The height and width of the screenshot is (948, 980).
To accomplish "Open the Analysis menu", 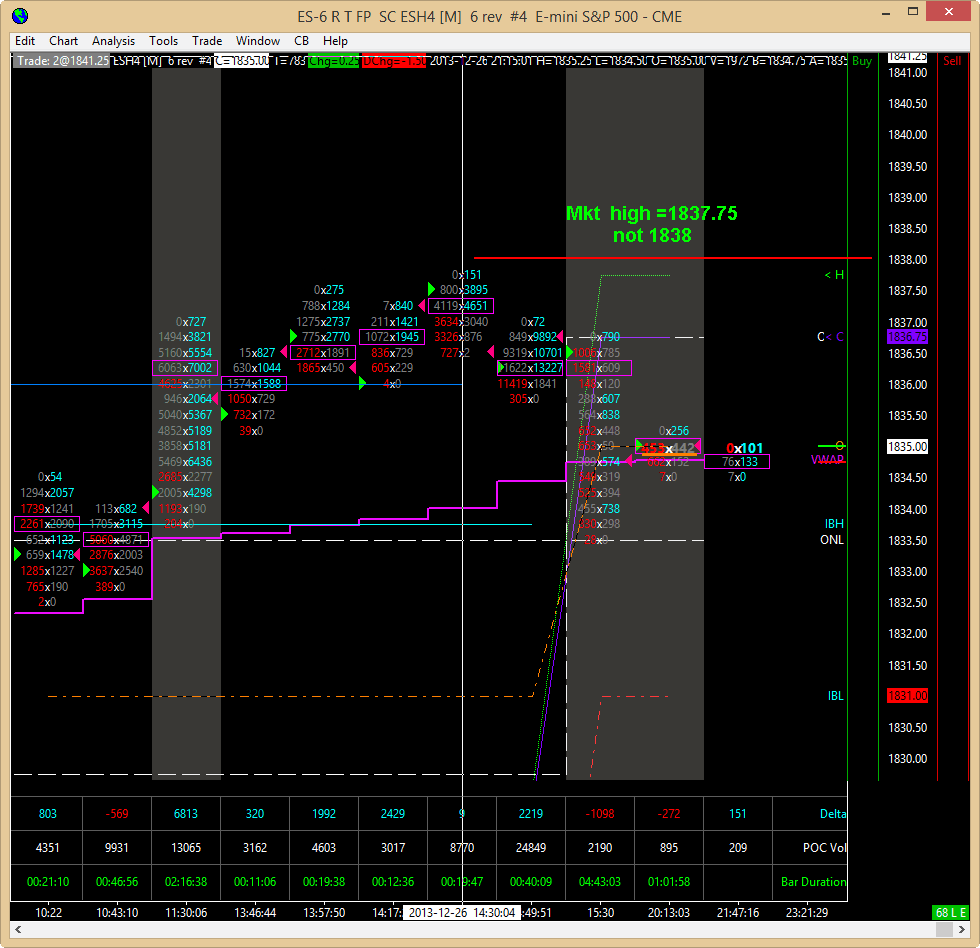I will click(113, 41).
